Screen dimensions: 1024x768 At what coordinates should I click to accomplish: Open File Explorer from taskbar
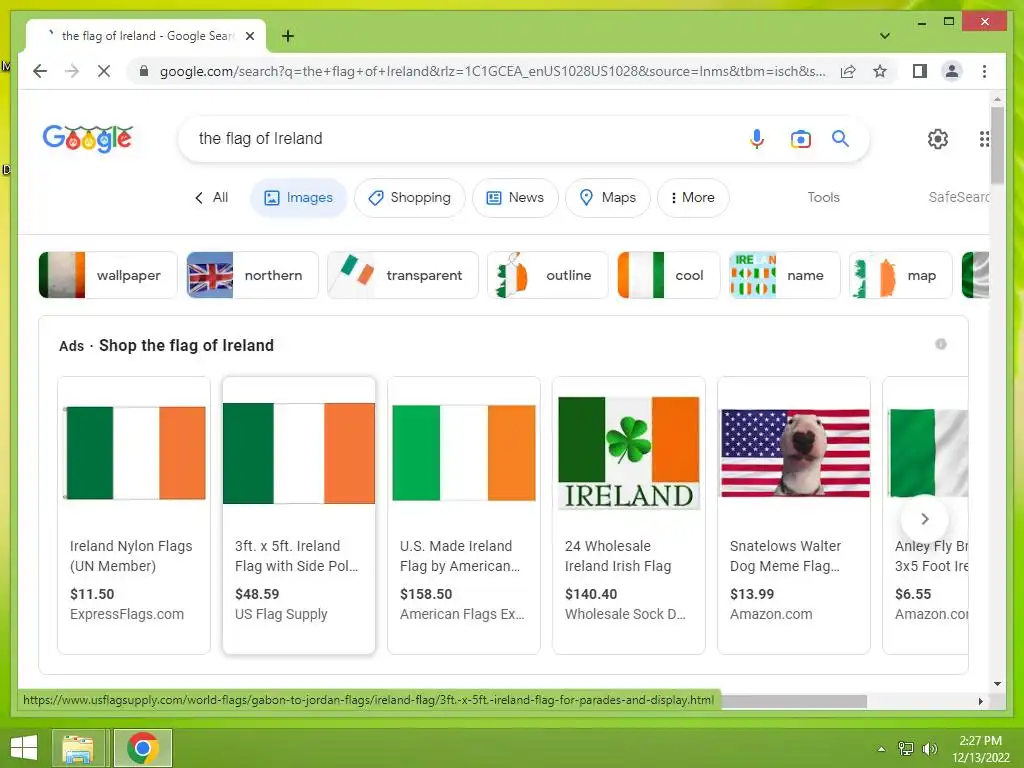pyautogui.click(x=78, y=748)
